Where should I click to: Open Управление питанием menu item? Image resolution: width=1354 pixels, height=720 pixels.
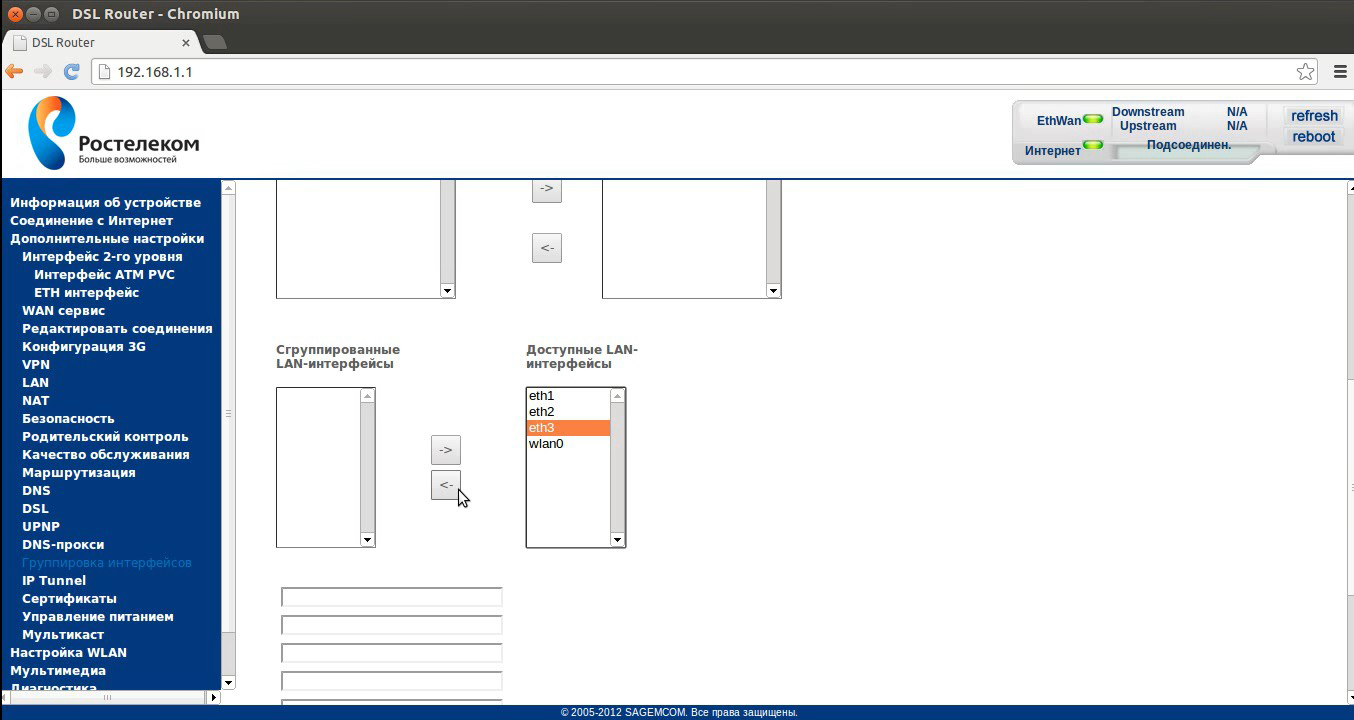[x=98, y=616]
